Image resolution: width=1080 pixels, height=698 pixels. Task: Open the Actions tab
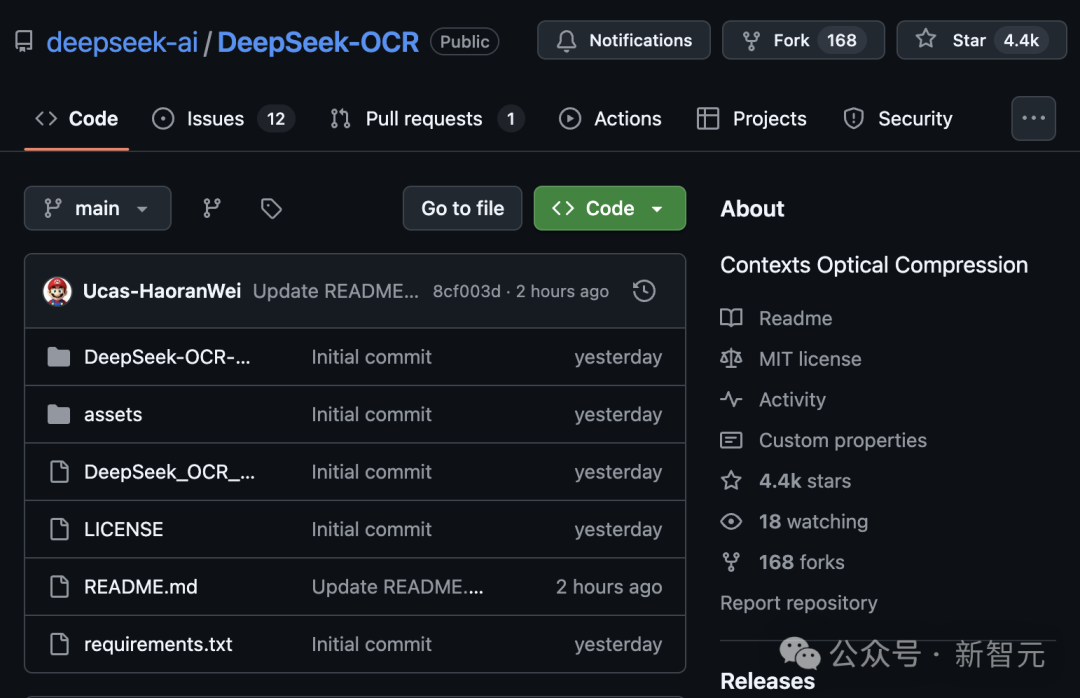tap(610, 119)
